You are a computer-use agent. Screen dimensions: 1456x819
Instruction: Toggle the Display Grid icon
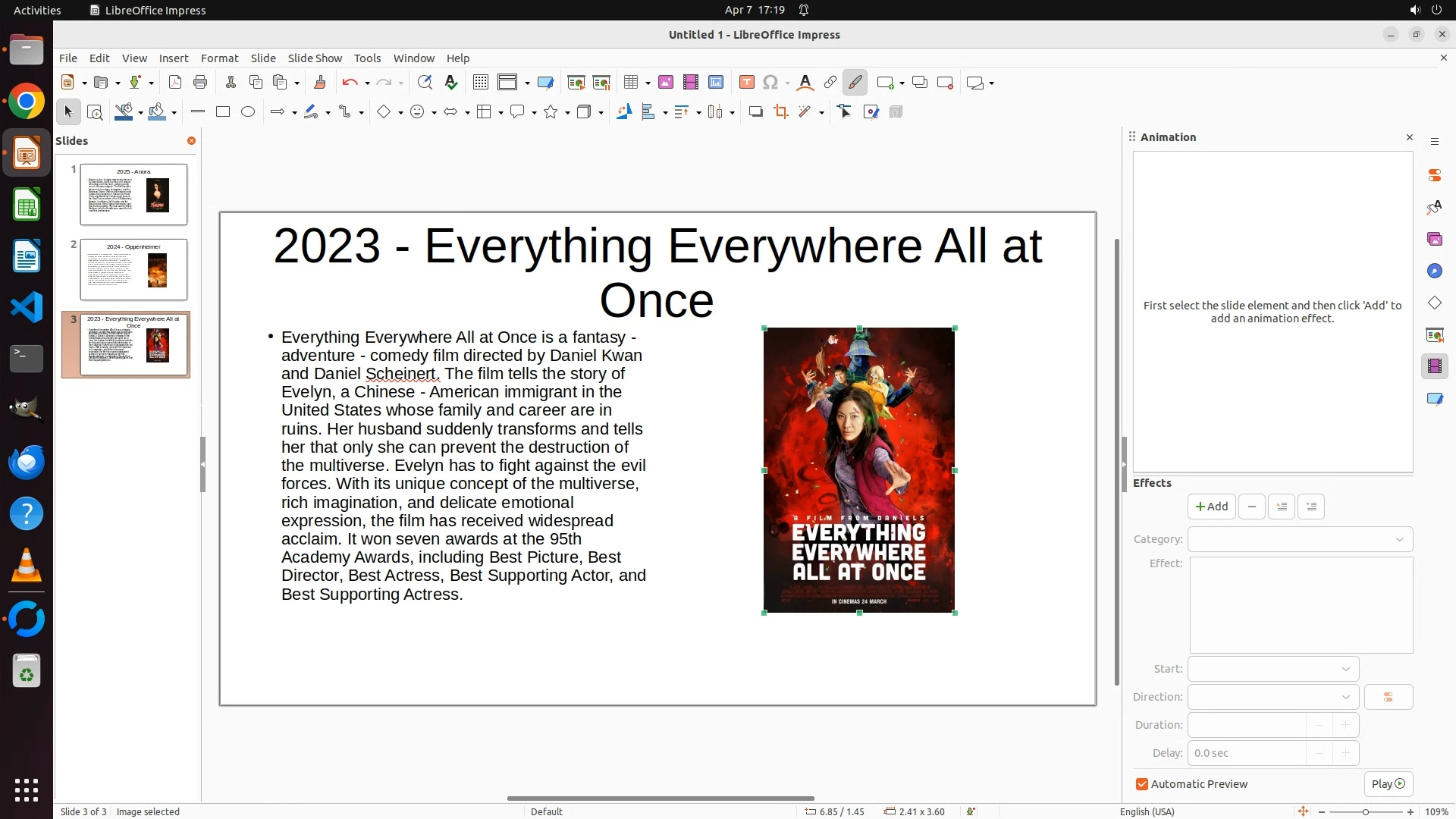(480, 83)
